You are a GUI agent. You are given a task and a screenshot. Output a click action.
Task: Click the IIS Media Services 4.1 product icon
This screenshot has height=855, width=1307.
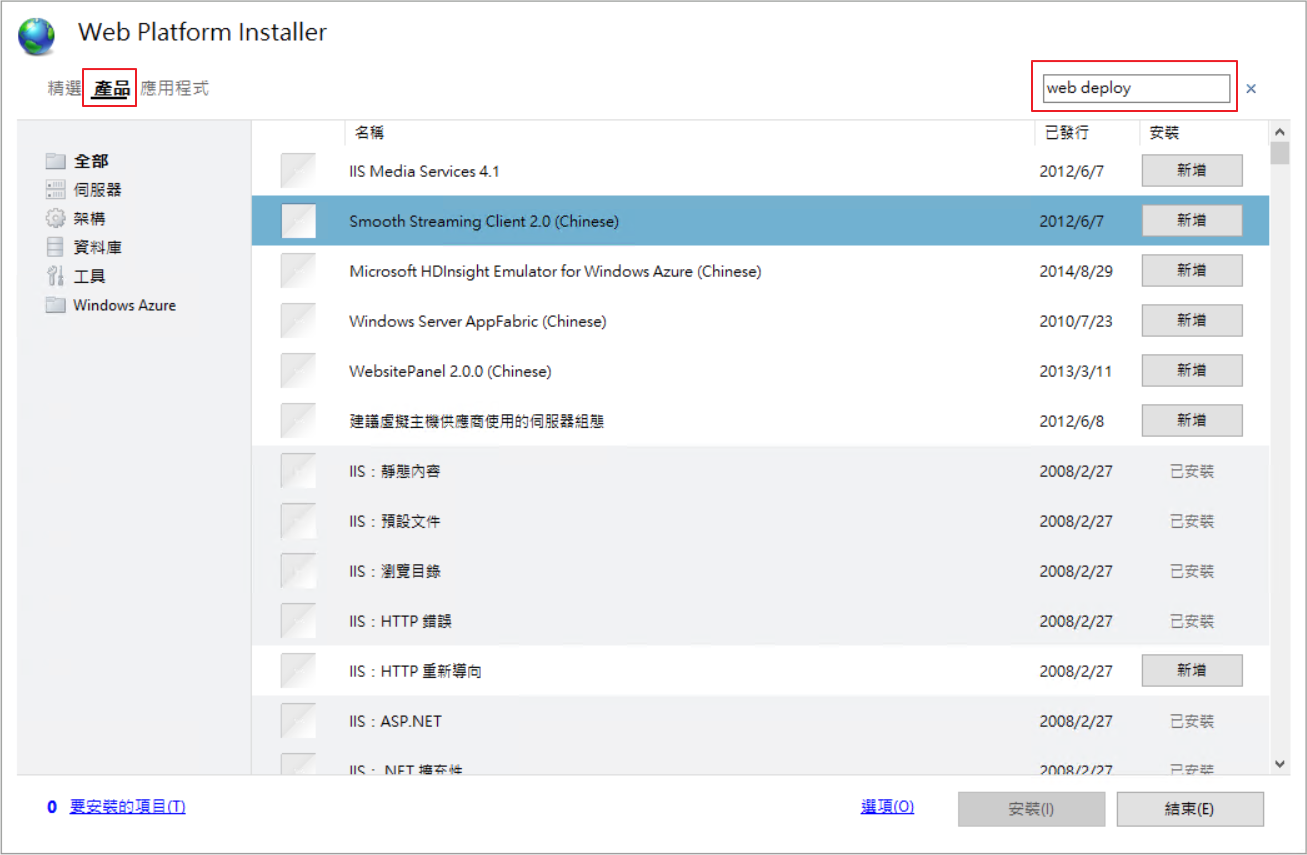[x=298, y=171]
